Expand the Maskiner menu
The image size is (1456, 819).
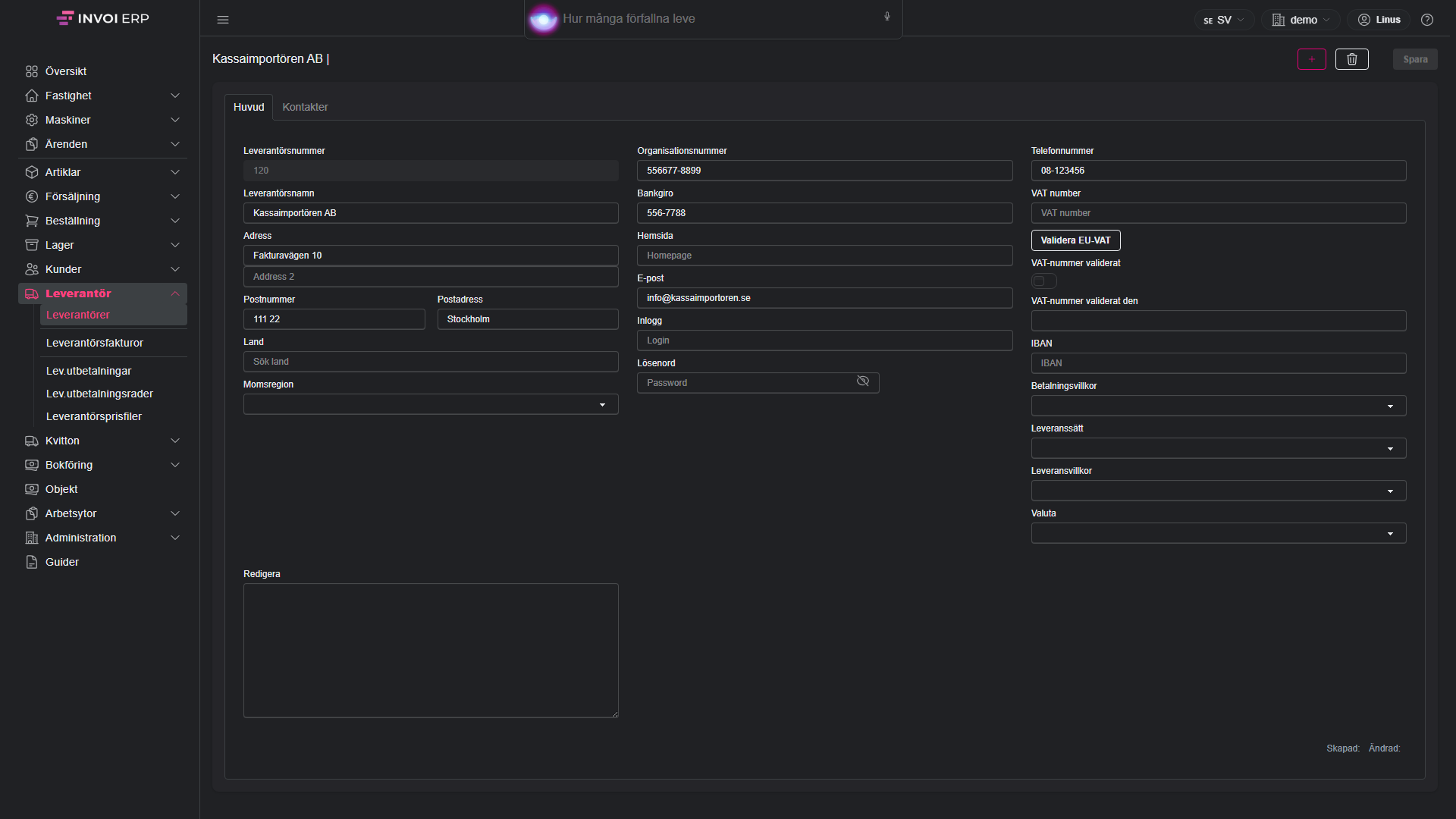coord(102,120)
